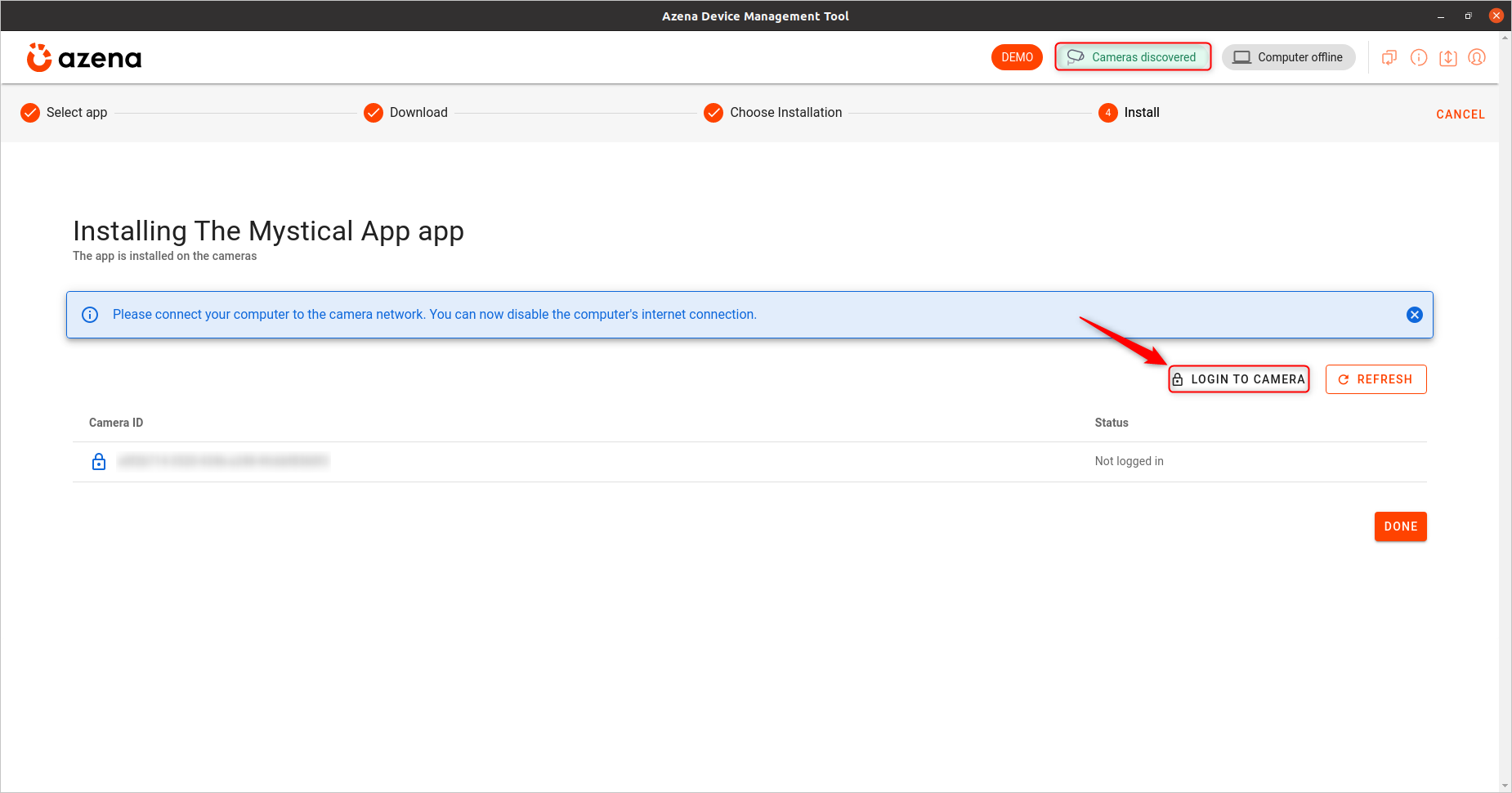Restore the Azena window size
This screenshot has height=793, width=1512.
[x=1468, y=16]
